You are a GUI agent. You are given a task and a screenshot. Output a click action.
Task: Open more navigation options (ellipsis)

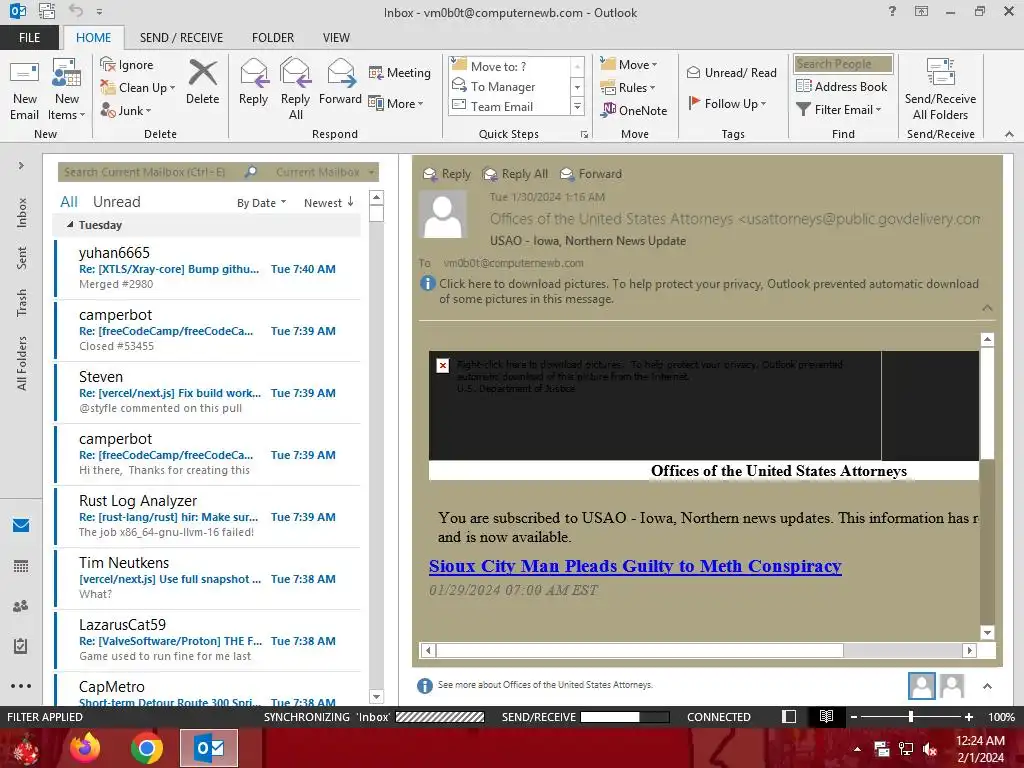[21, 686]
